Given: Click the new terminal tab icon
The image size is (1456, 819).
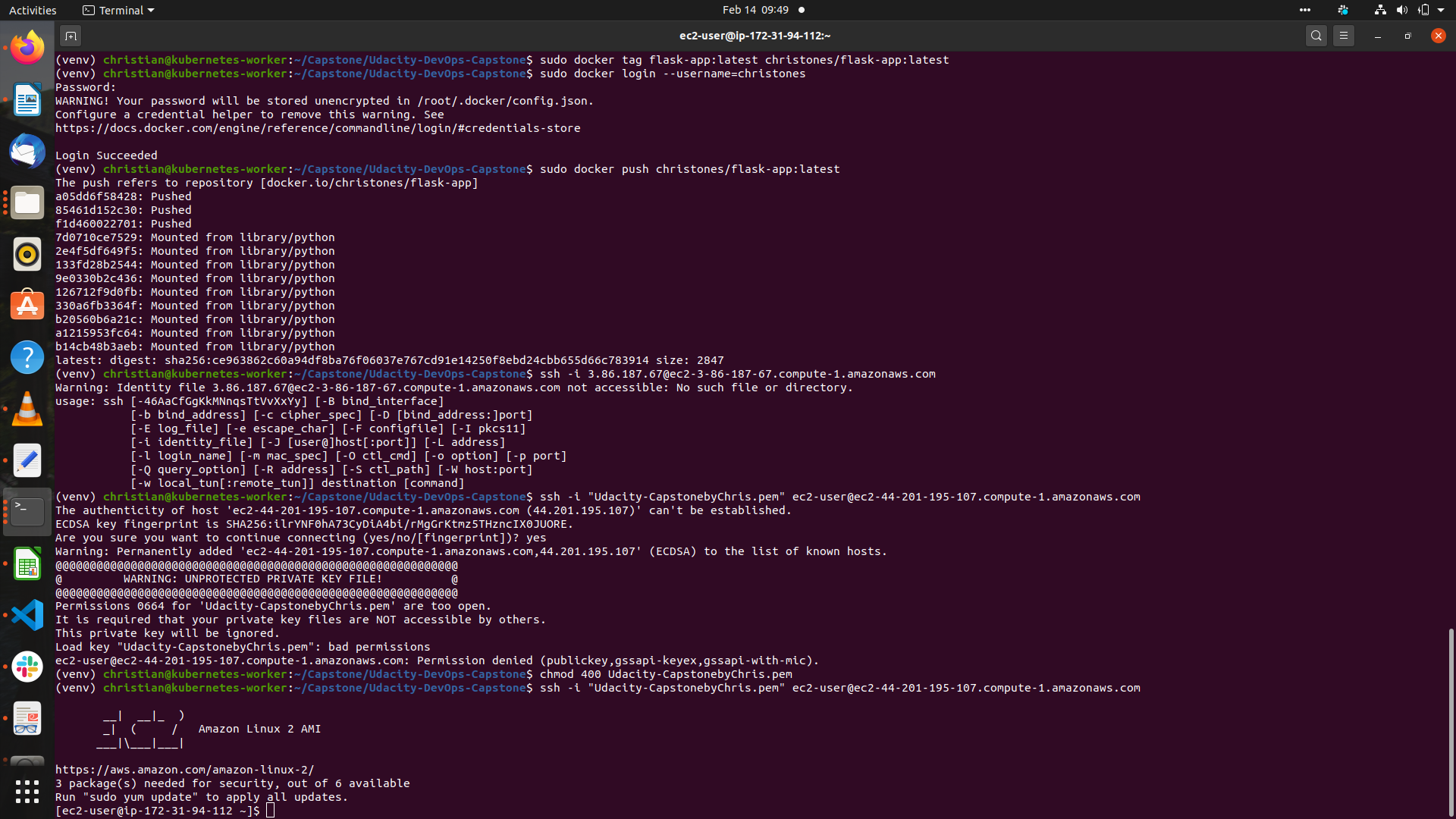Looking at the screenshot, I should (x=71, y=36).
